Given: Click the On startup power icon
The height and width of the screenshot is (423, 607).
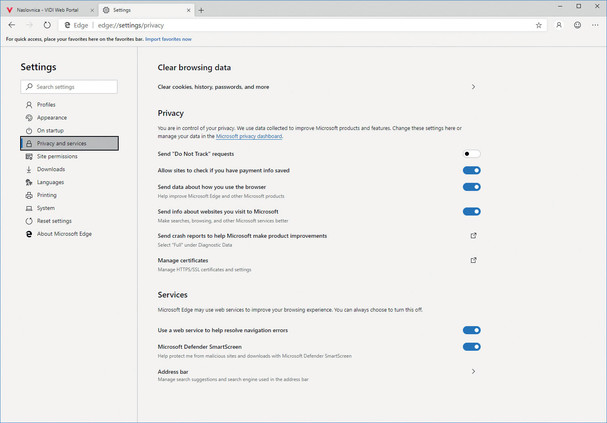Looking at the screenshot, I should (29, 131).
